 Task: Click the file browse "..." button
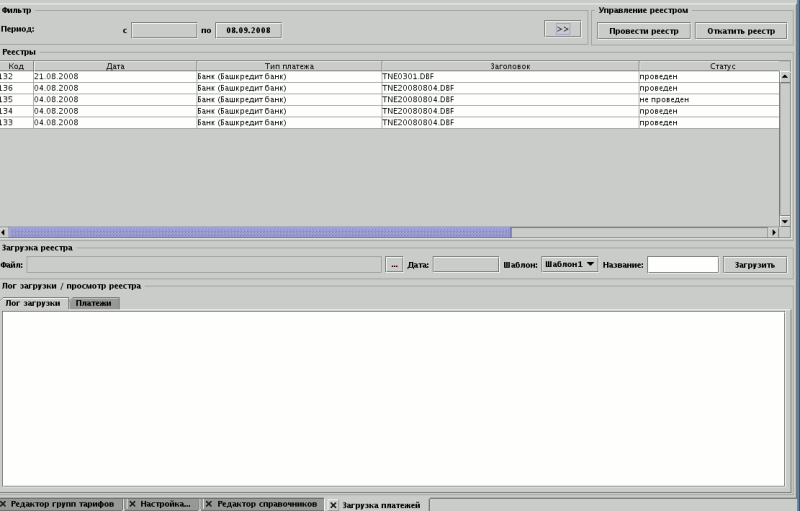click(x=394, y=265)
